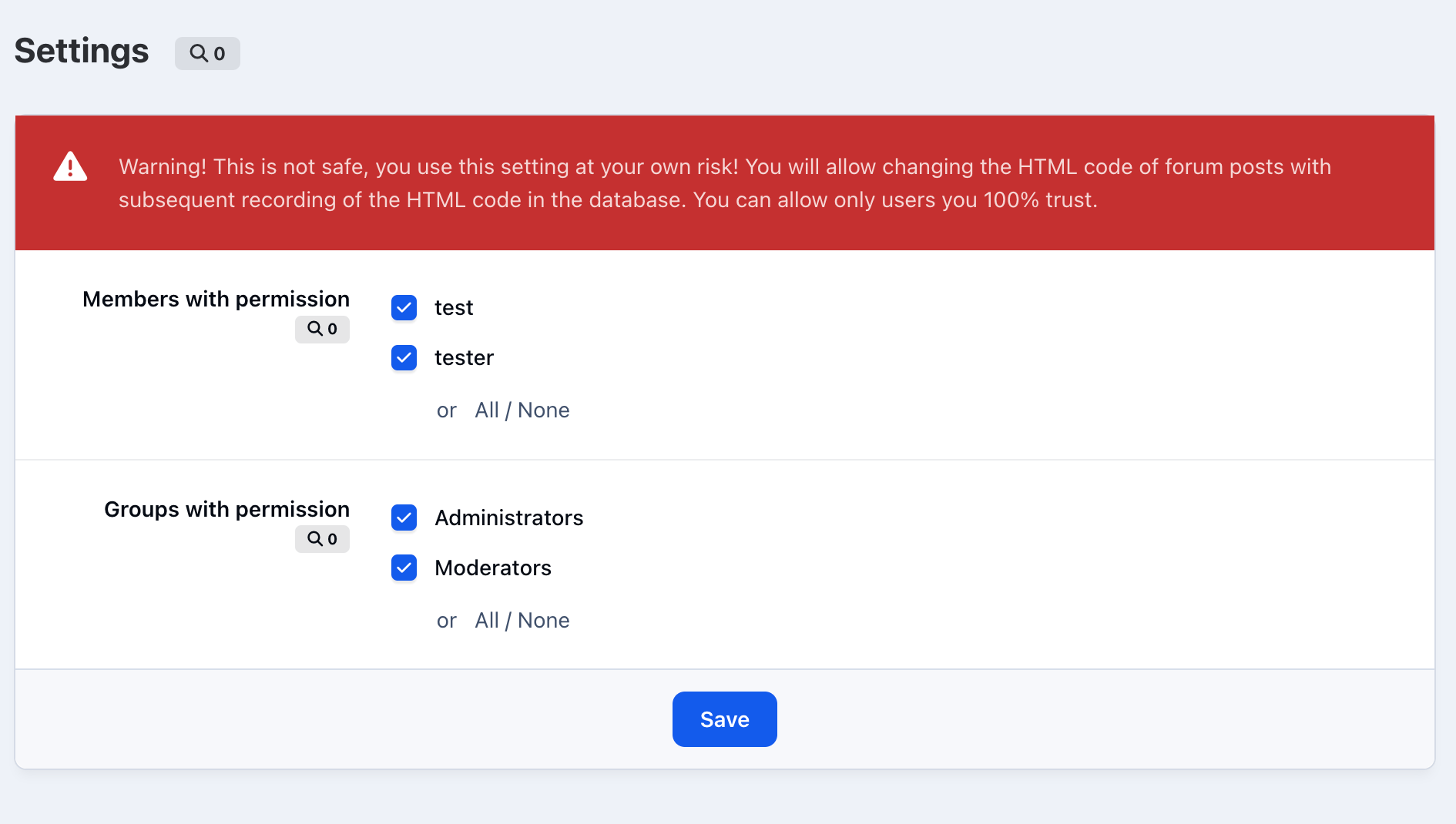Click the "Administrators" group name text
The width and height of the screenshot is (1456, 824).
[508, 518]
